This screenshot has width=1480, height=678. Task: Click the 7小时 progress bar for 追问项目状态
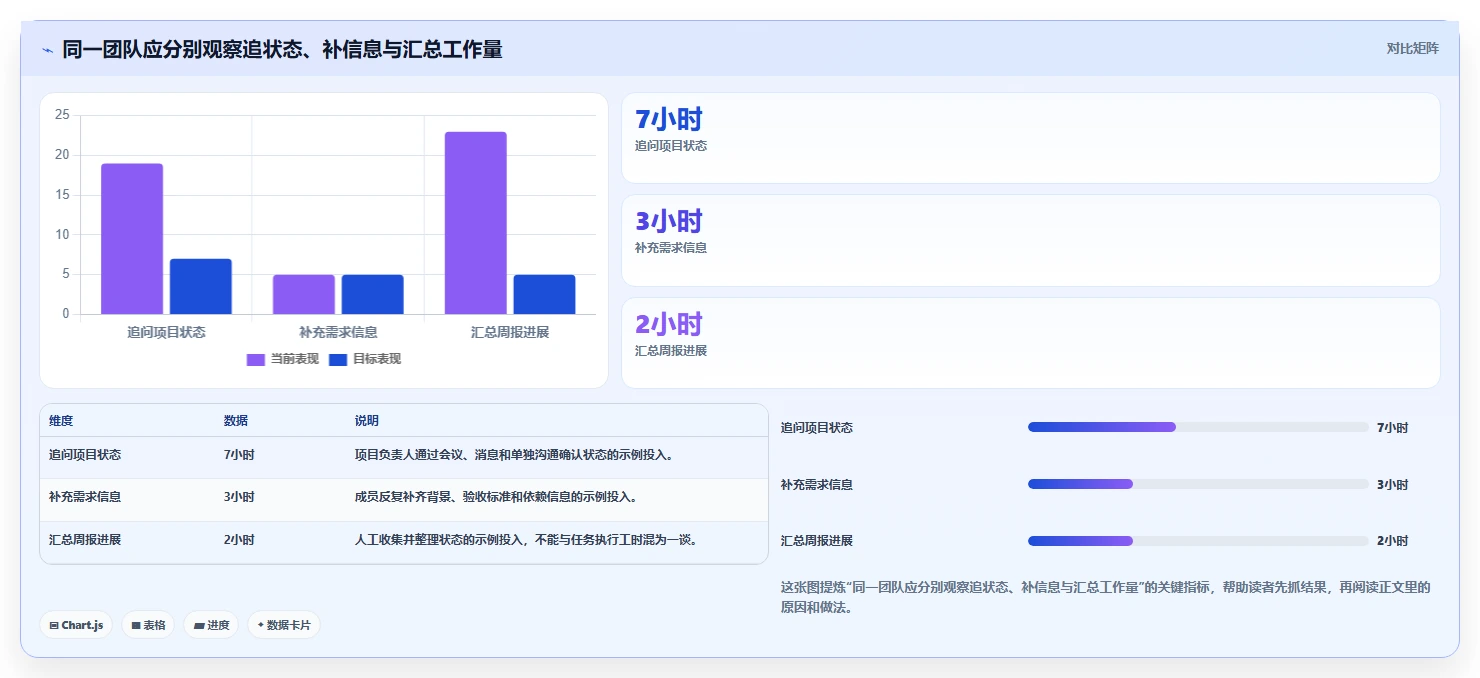1198,427
